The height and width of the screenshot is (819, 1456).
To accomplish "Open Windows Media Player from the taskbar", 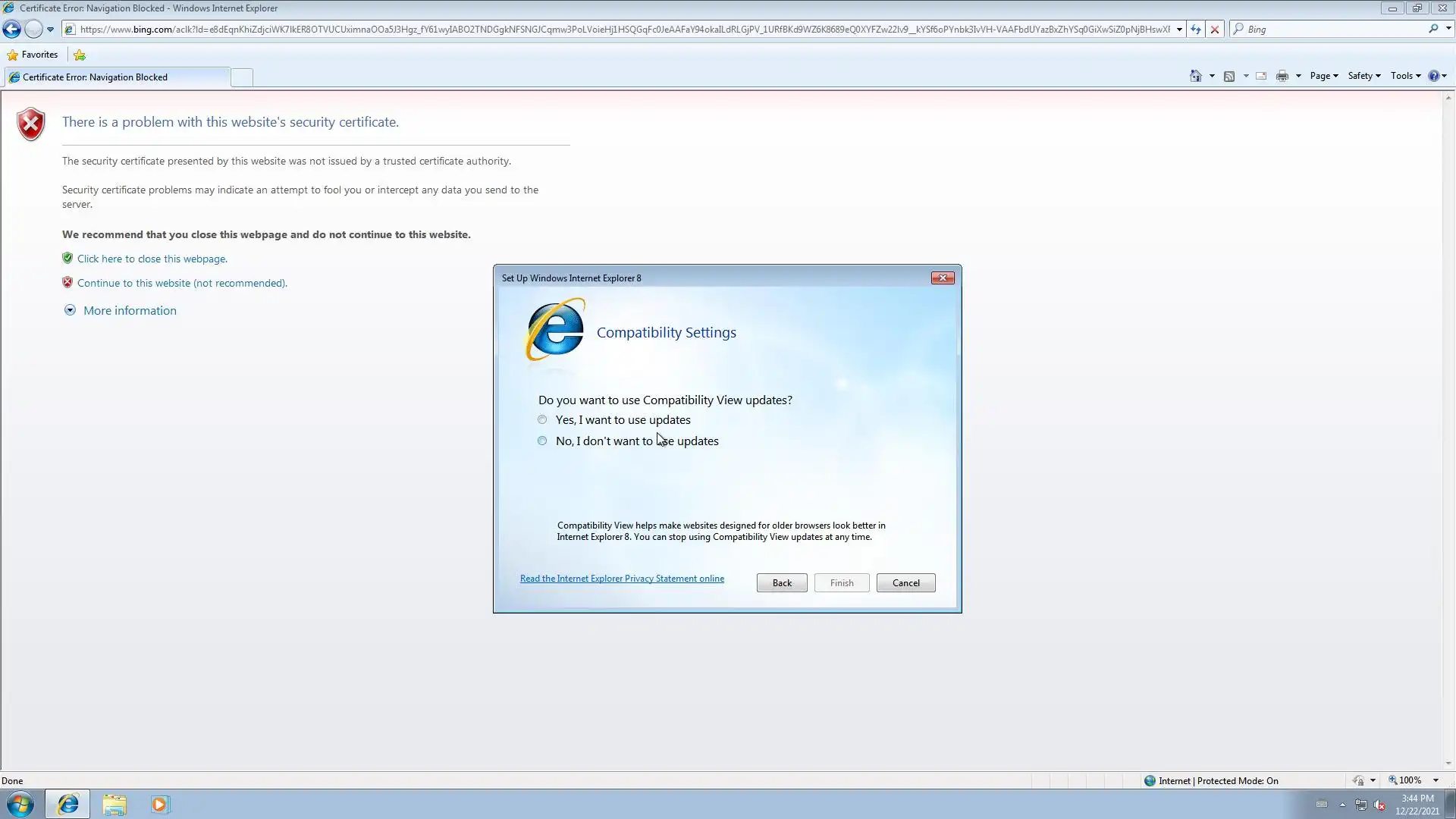I will (159, 805).
